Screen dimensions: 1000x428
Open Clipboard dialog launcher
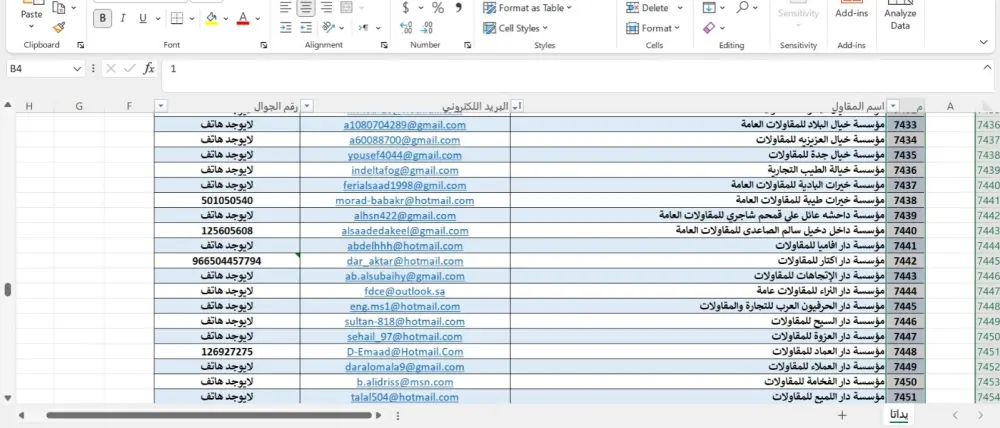point(80,45)
